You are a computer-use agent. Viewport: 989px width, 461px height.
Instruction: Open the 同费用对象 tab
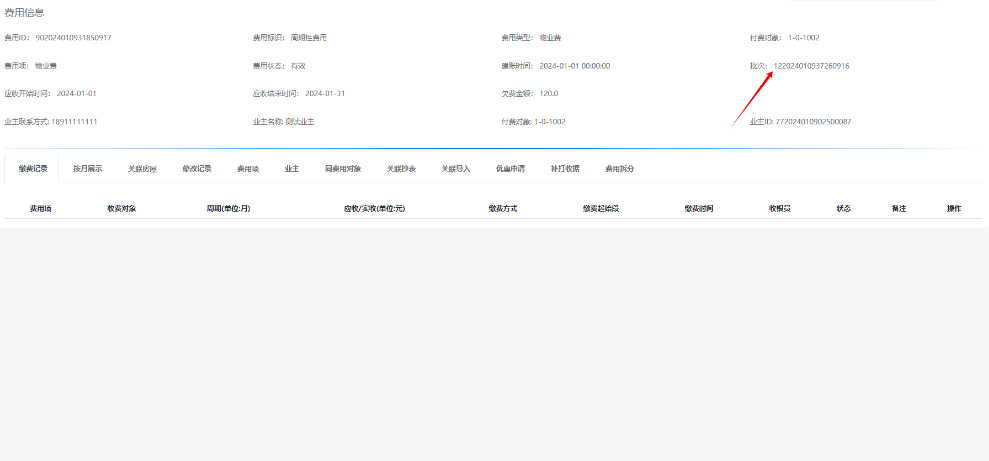point(343,169)
